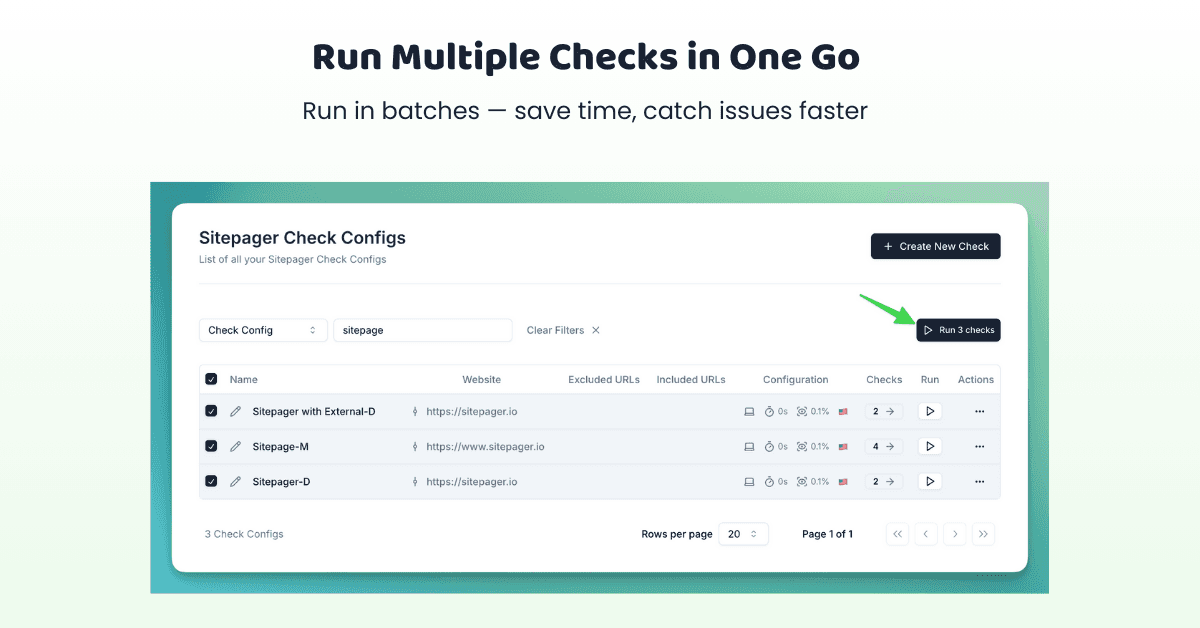This screenshot has width=1200, height=628.
Task: Click the flag icon in the Sitepage-M row
Action: point(842,446)
